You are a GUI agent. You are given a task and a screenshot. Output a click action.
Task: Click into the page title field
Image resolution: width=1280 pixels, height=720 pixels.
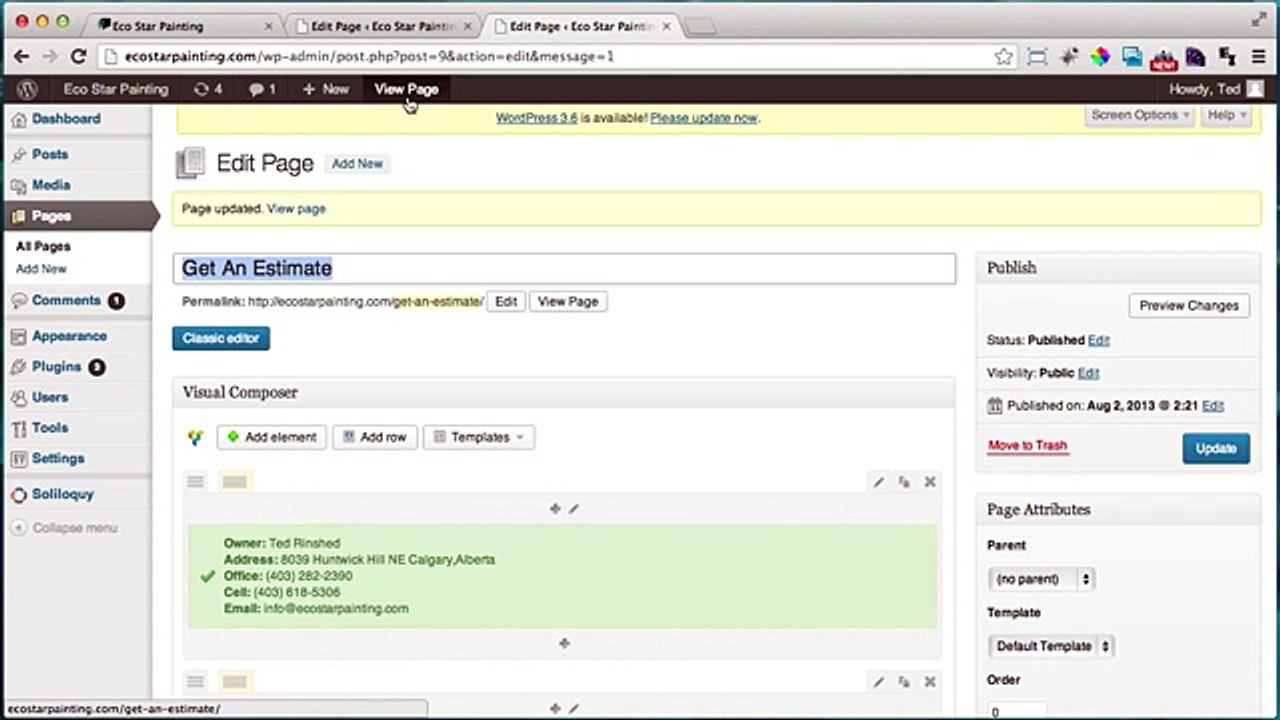tap(564, 268)
